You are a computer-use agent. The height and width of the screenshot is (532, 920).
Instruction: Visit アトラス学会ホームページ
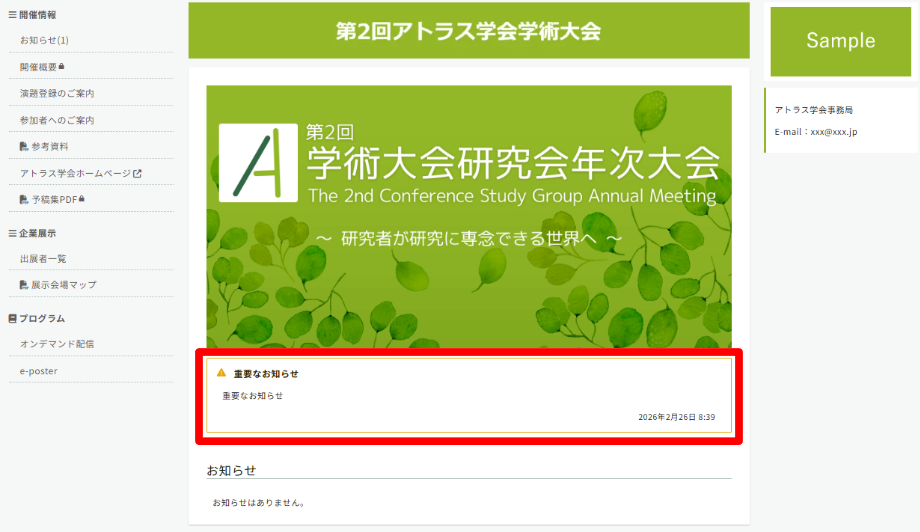75,173
